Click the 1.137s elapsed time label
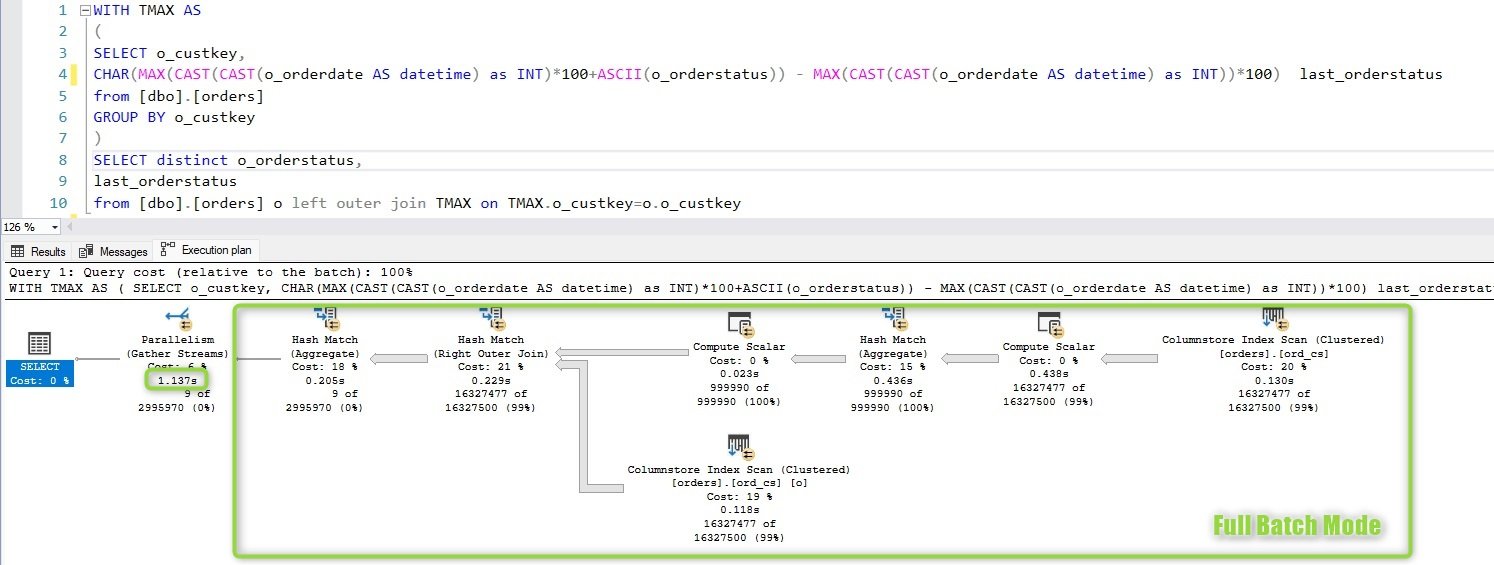 (179, 380)
